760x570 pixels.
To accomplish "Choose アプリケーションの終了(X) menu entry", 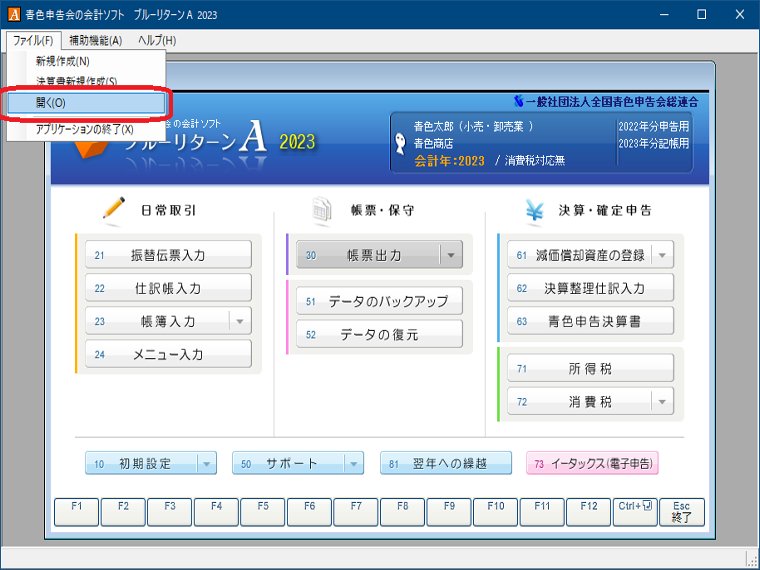I will pyautogui.click(x=87, y=129).
